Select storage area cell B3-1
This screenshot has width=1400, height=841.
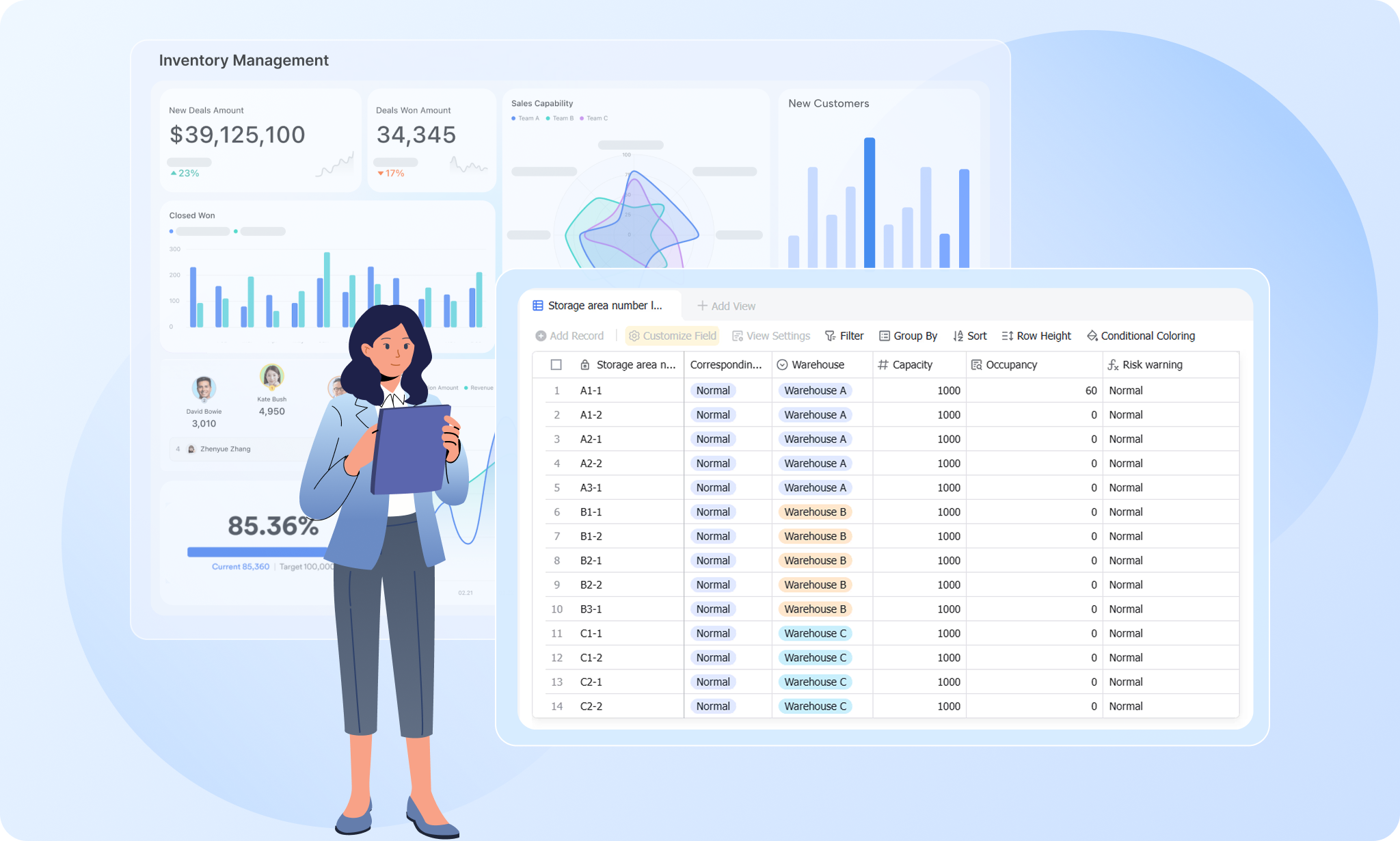628,609
